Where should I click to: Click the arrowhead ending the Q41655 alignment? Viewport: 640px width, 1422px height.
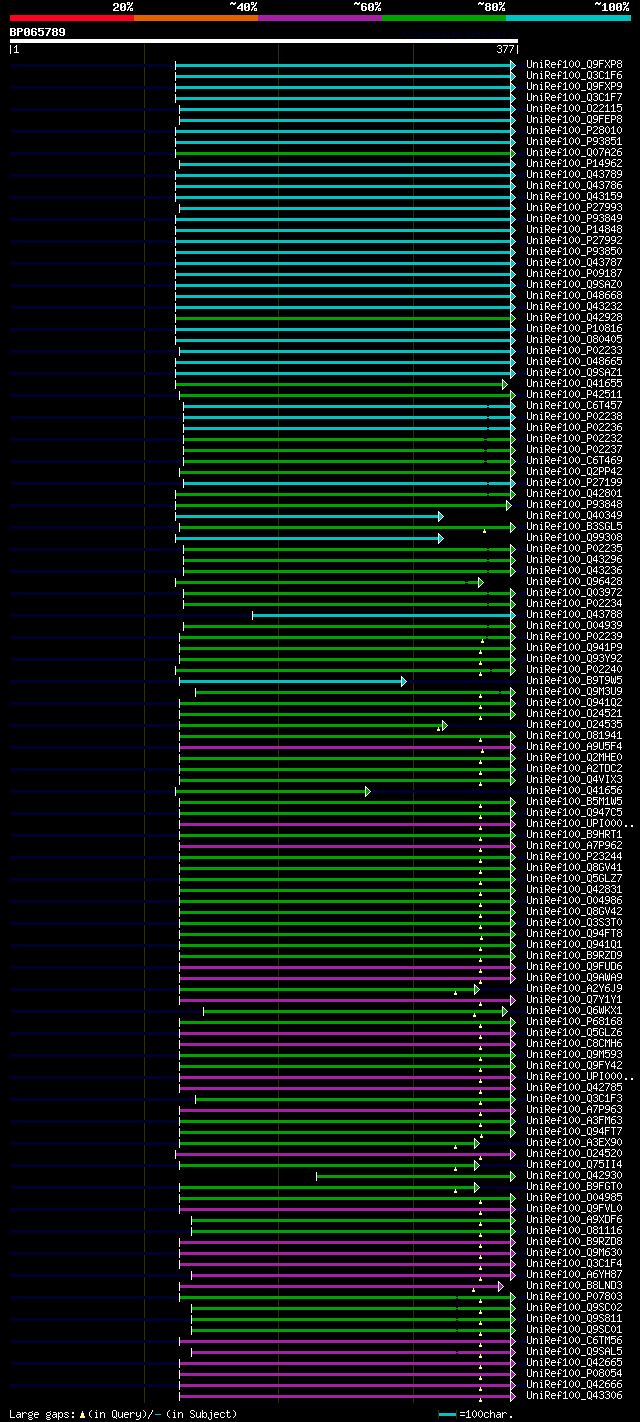pyautogui.click(x=505, y=384)
